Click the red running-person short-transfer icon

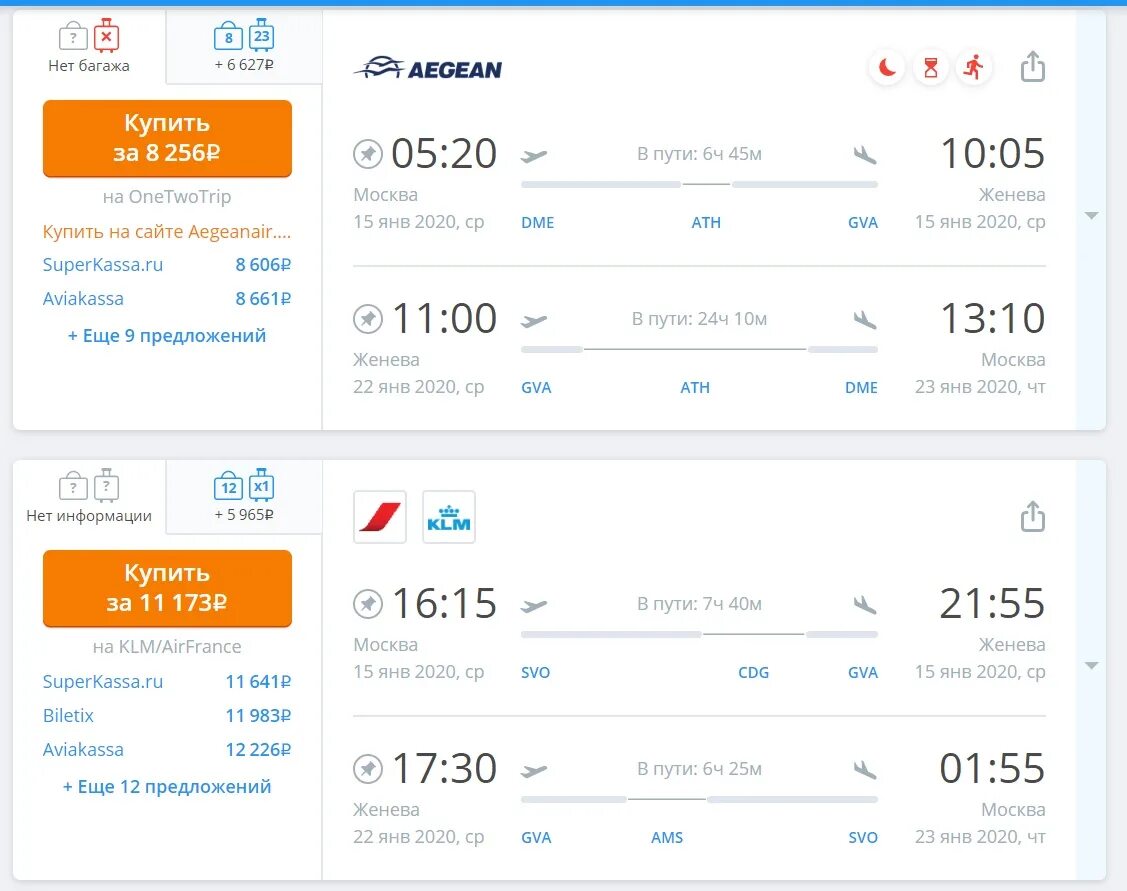973,68
